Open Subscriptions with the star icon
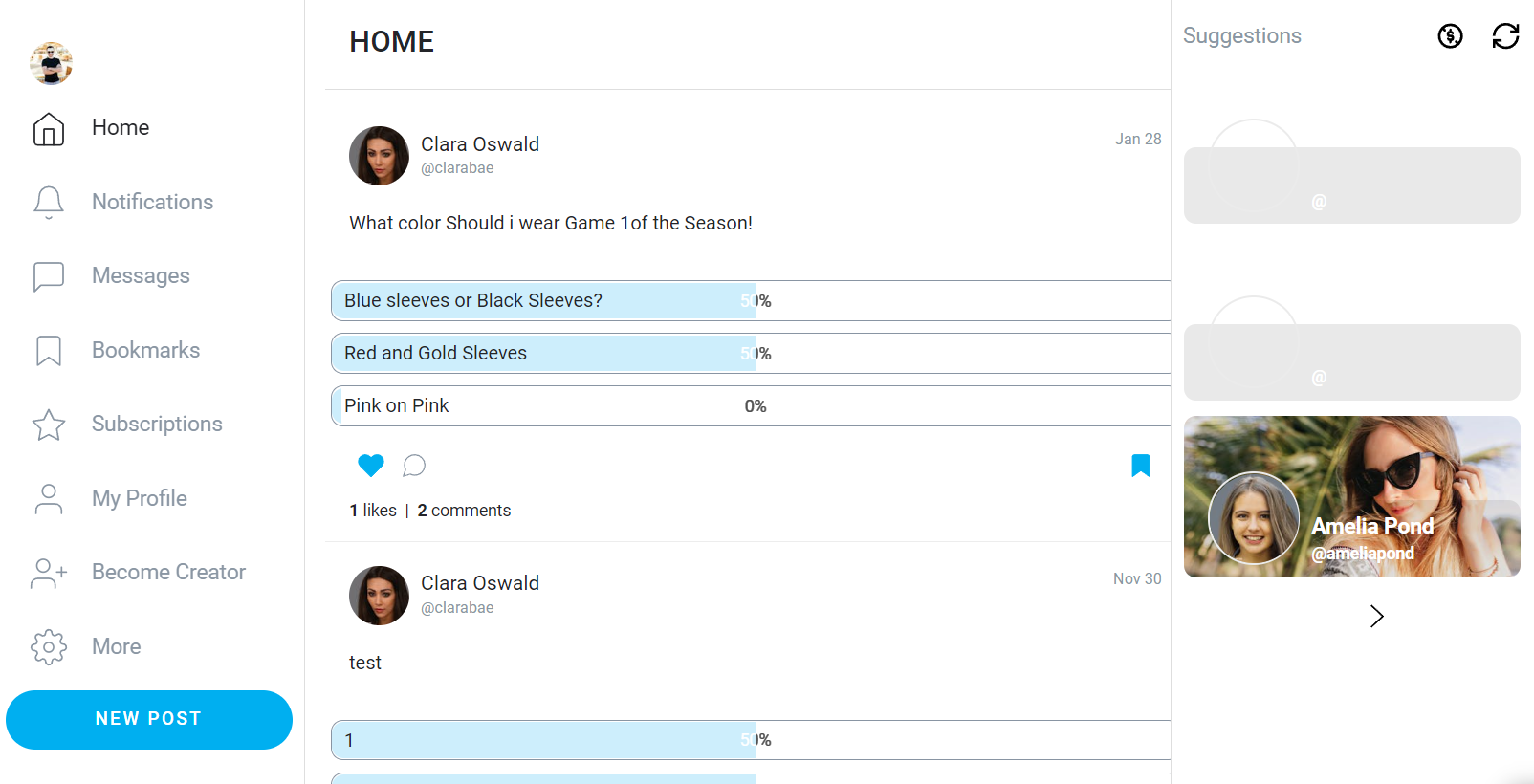 click(49, 425)
